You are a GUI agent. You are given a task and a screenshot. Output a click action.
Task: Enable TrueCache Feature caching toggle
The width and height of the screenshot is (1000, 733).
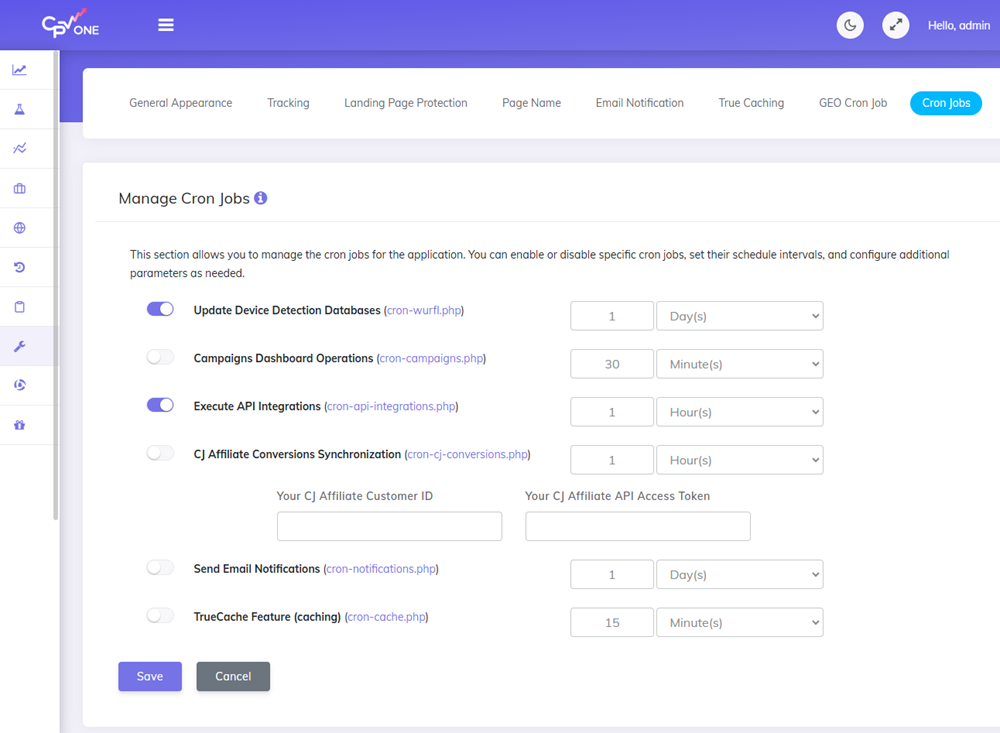[160, 616]
